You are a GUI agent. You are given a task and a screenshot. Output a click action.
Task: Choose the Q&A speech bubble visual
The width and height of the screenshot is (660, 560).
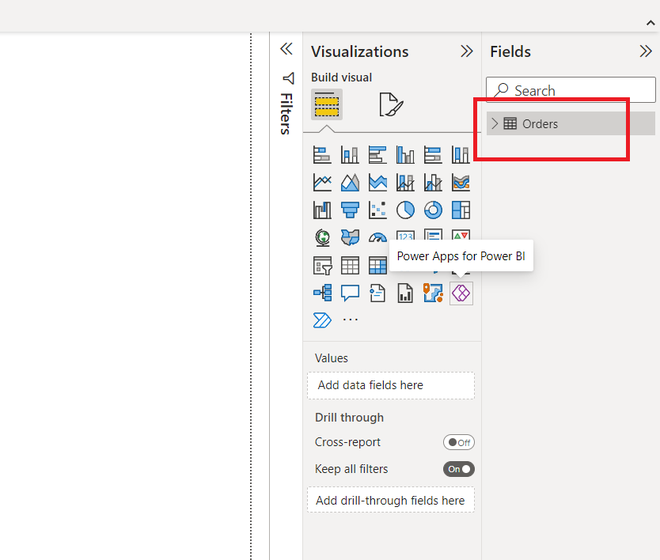tap(350, 293)
